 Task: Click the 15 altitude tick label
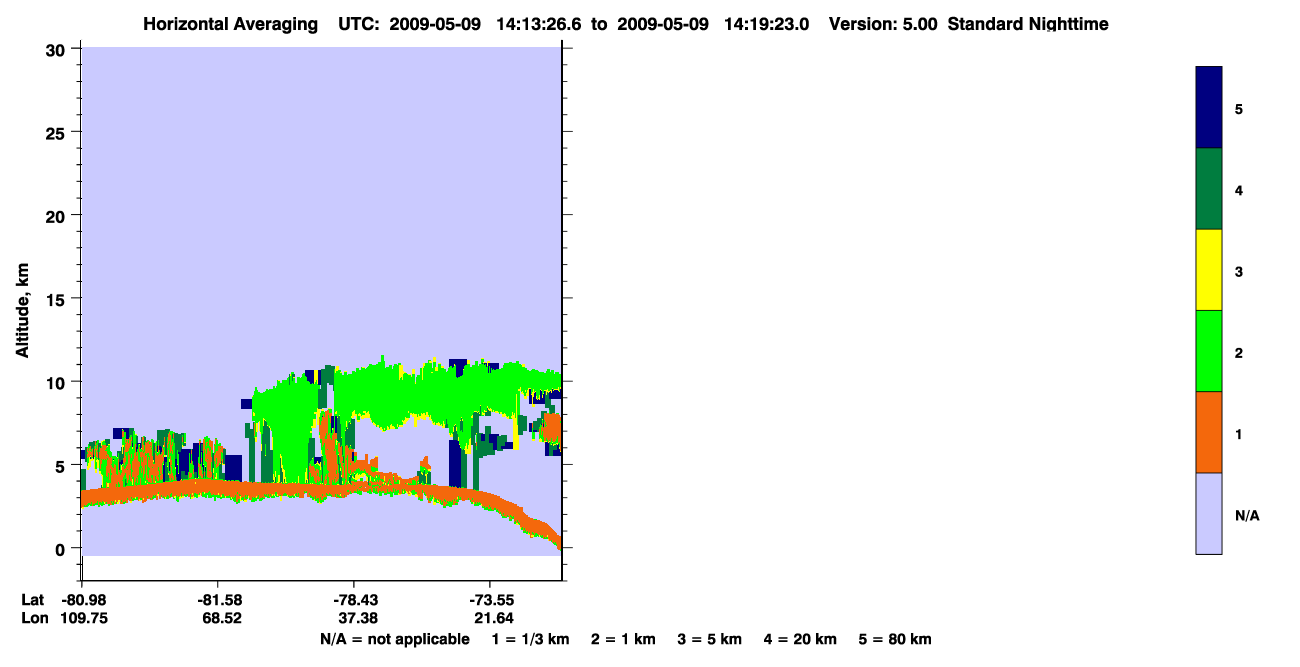[58, 299]
